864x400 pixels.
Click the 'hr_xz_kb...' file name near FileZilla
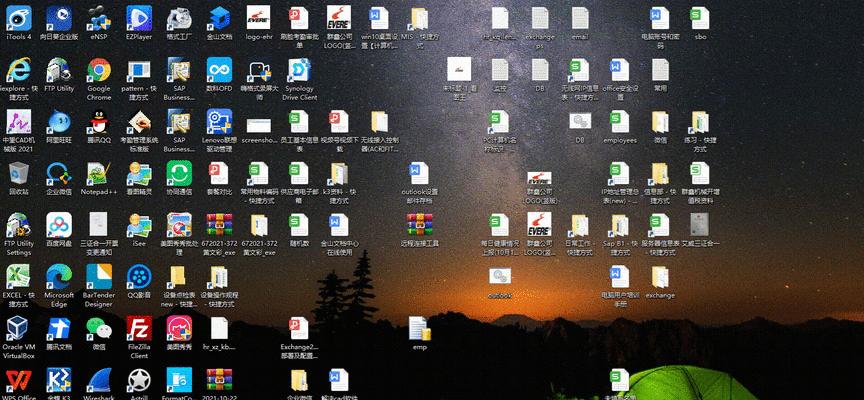point(219,347)
